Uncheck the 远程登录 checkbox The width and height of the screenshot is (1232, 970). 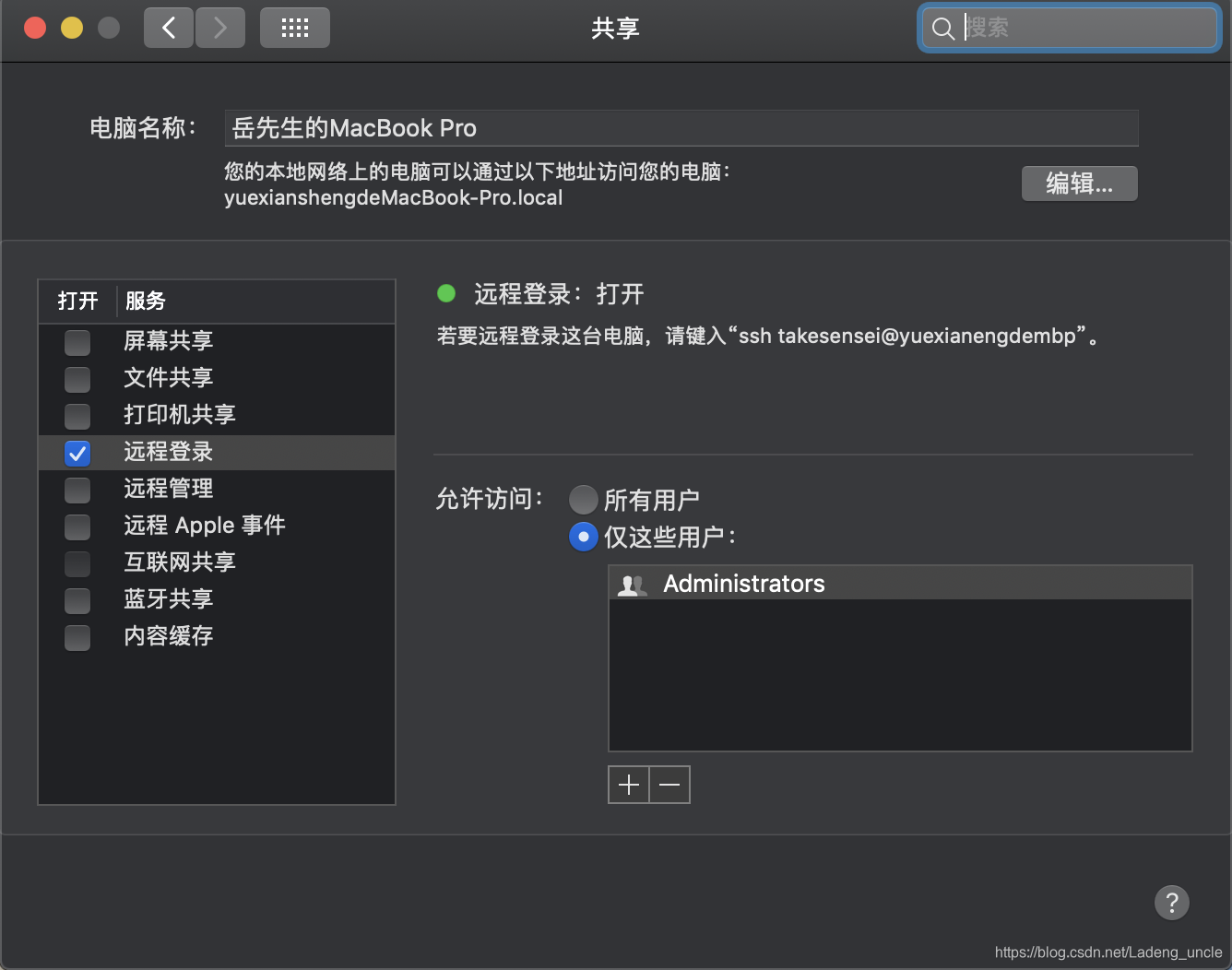pos(77,453)
